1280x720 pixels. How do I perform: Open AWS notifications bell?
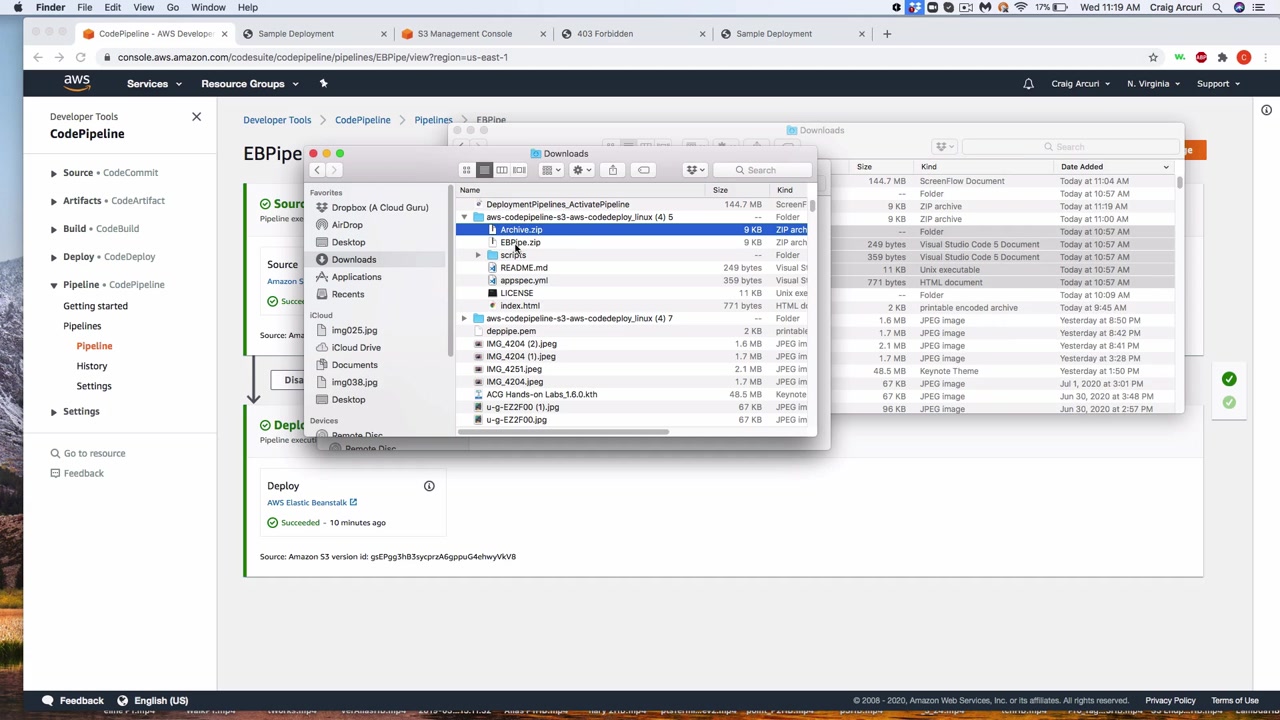[1028, 84]
